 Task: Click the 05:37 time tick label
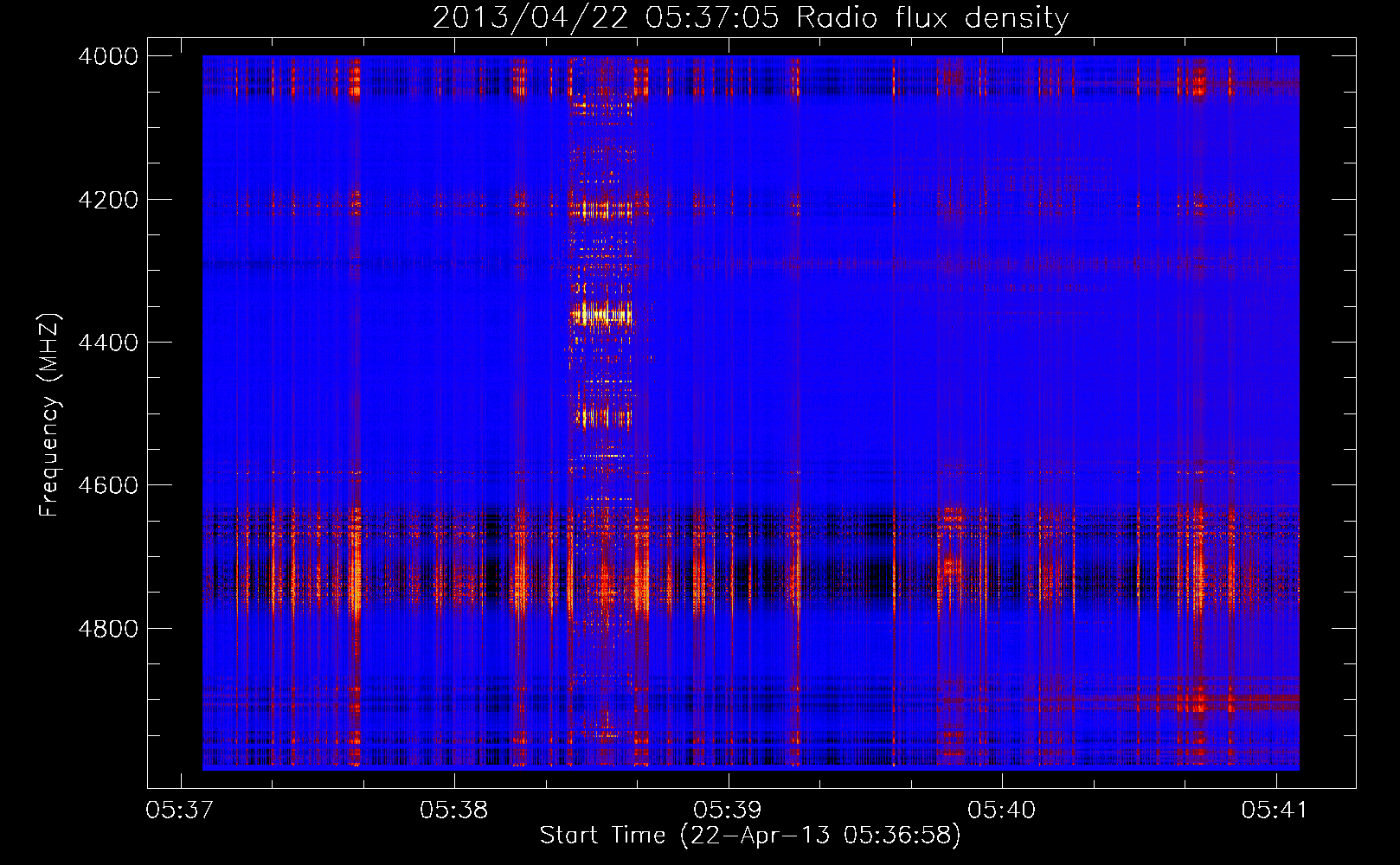180,810
